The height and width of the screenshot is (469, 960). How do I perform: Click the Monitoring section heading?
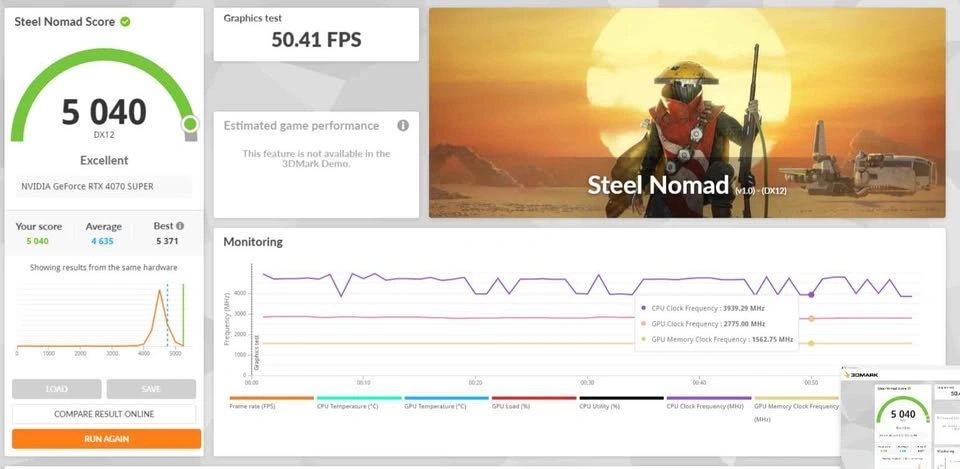click(253, 242)
